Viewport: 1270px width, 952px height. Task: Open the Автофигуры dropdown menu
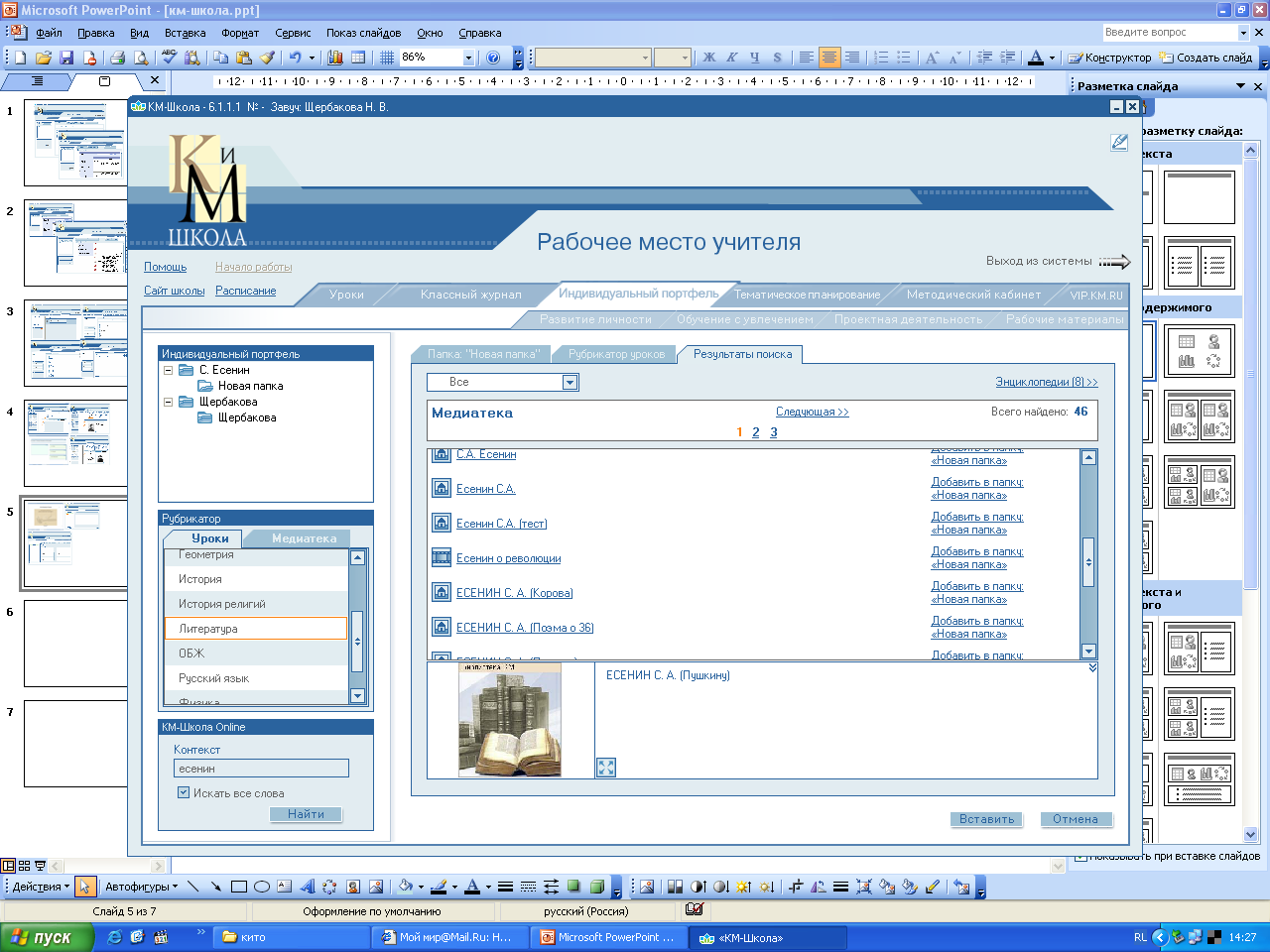coord(142,887)
